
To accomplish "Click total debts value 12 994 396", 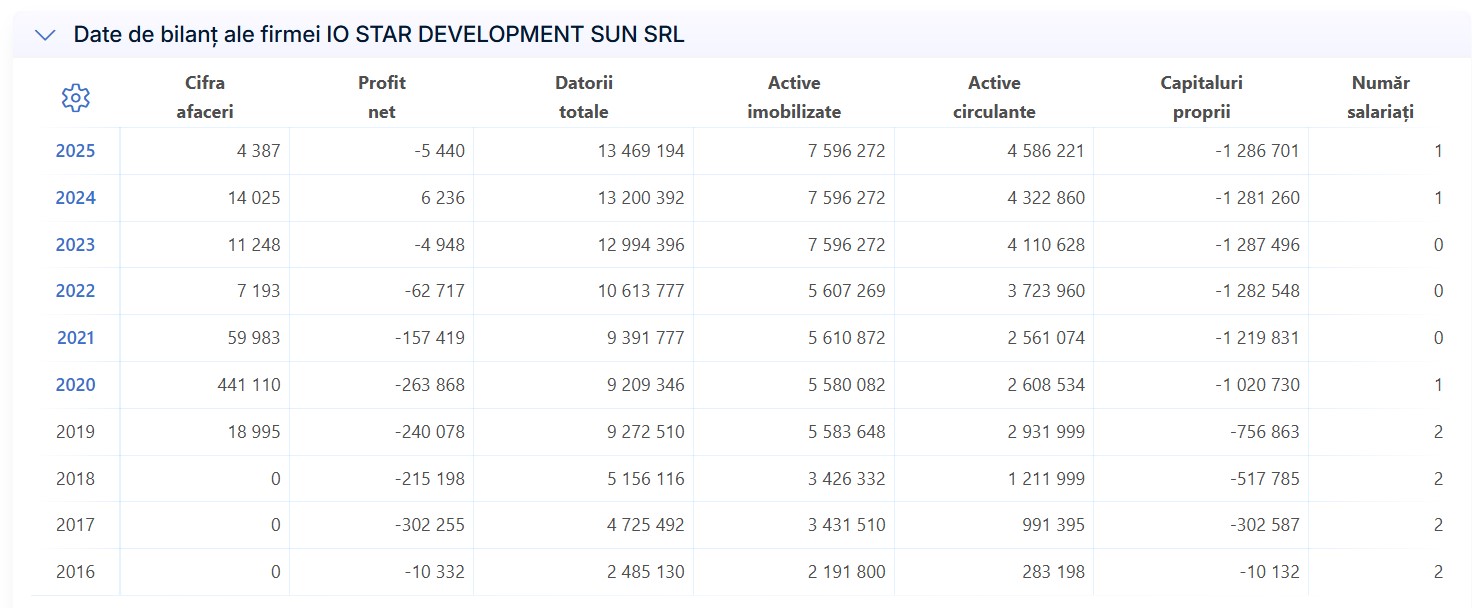I will (x=641, y=245).
